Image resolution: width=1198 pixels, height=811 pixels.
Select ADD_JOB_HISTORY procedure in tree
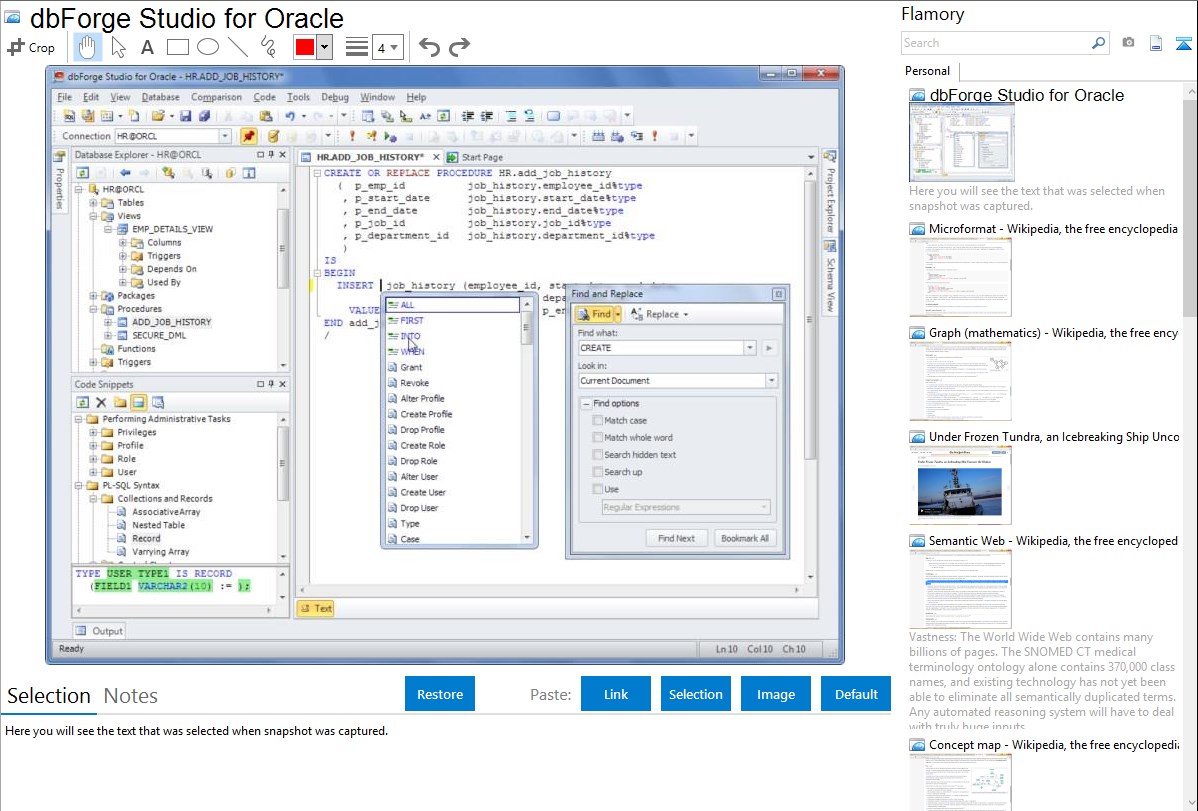171,323
